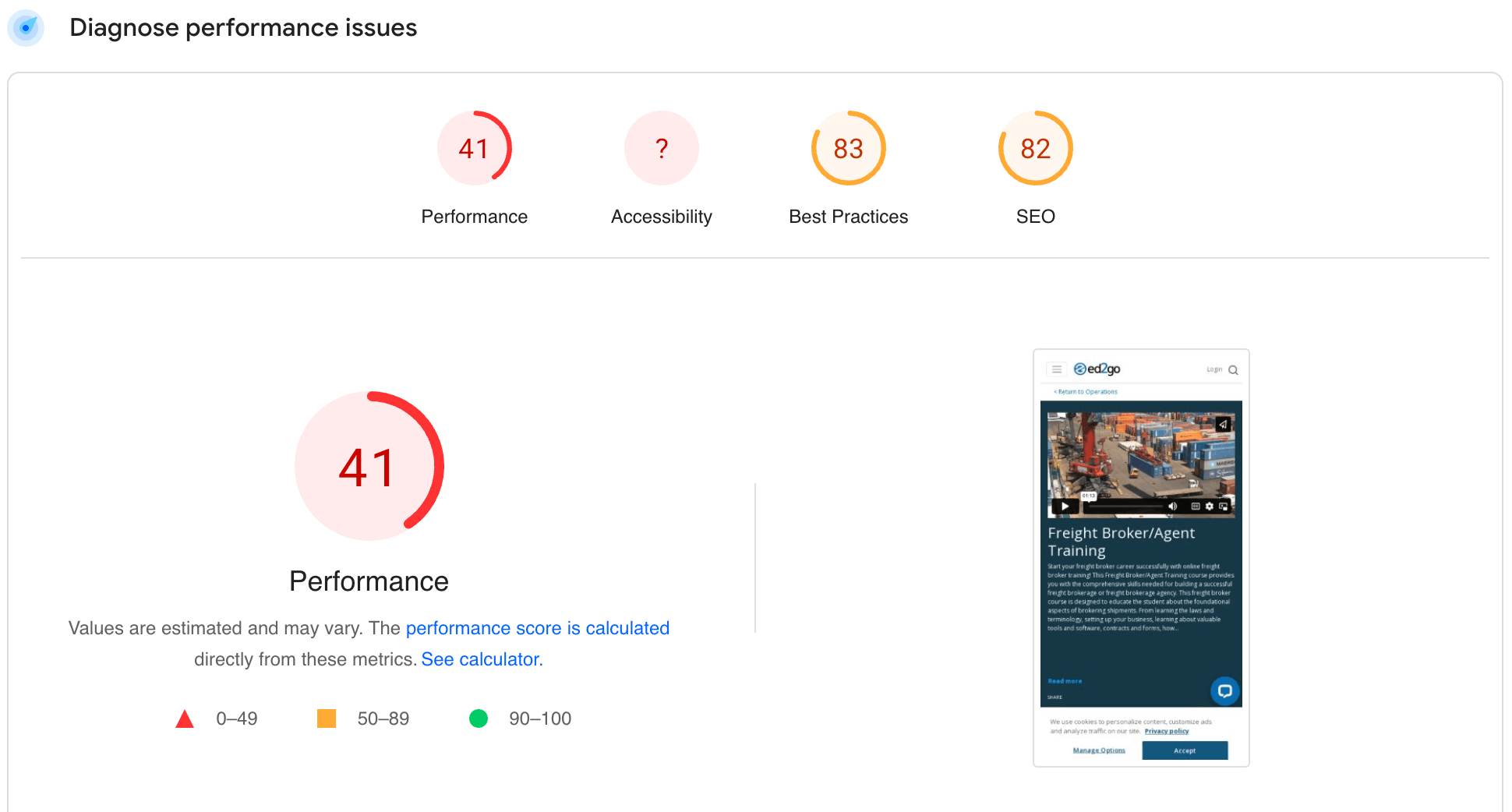Viewport: 1512px width, 812px height.
Task: Click the picture-in-picture icon in the video player
Action: point(1224,507)
